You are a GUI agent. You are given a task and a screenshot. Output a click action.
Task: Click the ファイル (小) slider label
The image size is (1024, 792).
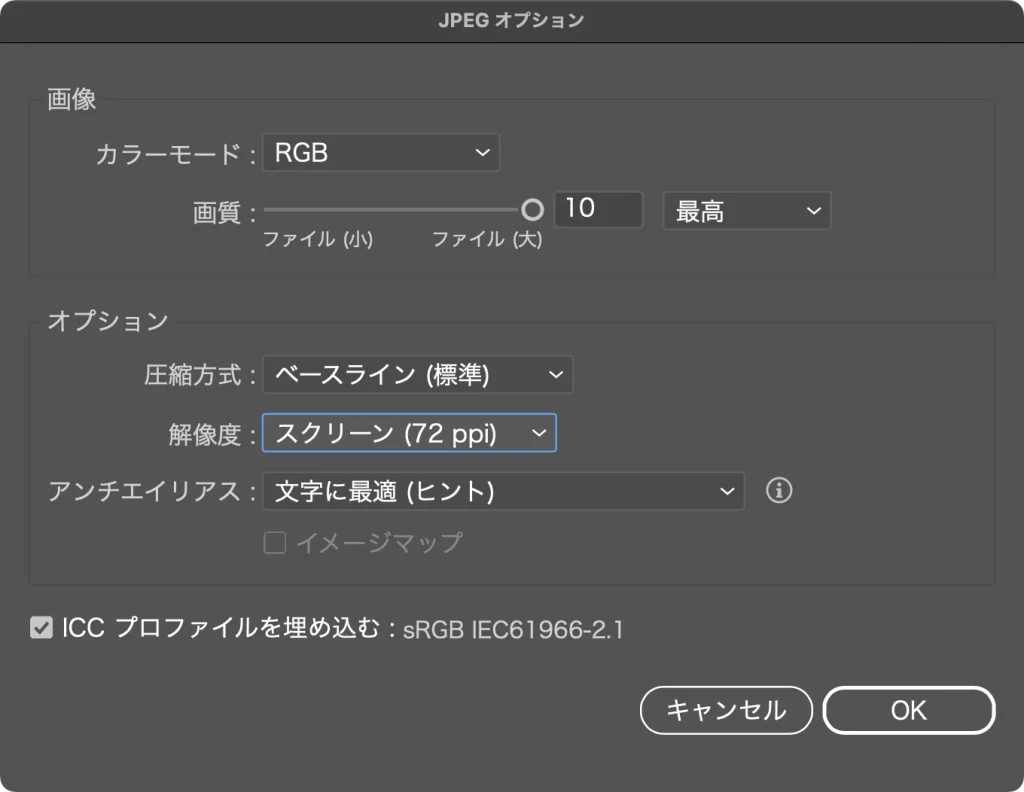click(x=317, y=239)
